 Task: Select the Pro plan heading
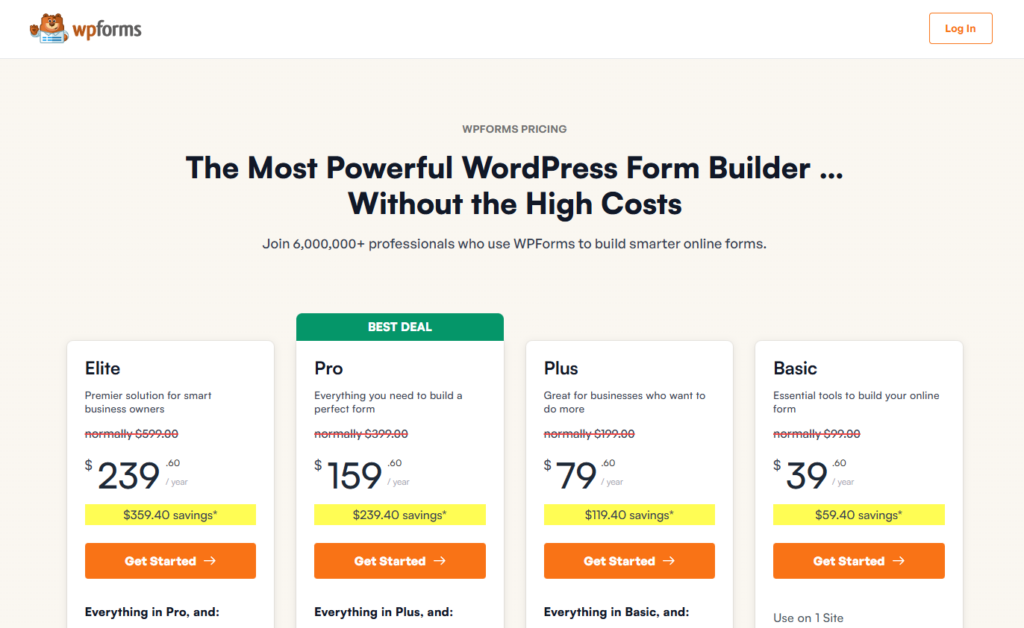[329, 368]
